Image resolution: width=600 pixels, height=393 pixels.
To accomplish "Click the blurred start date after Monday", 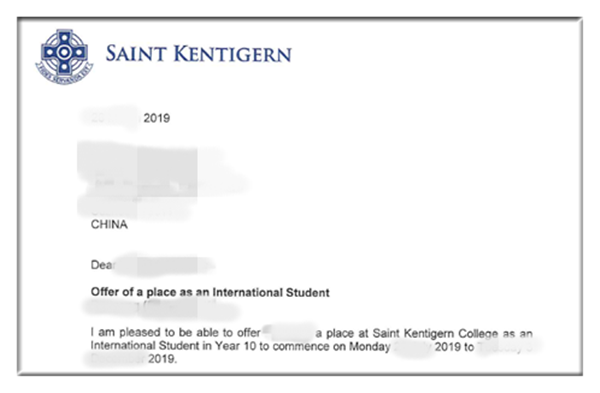I will click(412, 347).
